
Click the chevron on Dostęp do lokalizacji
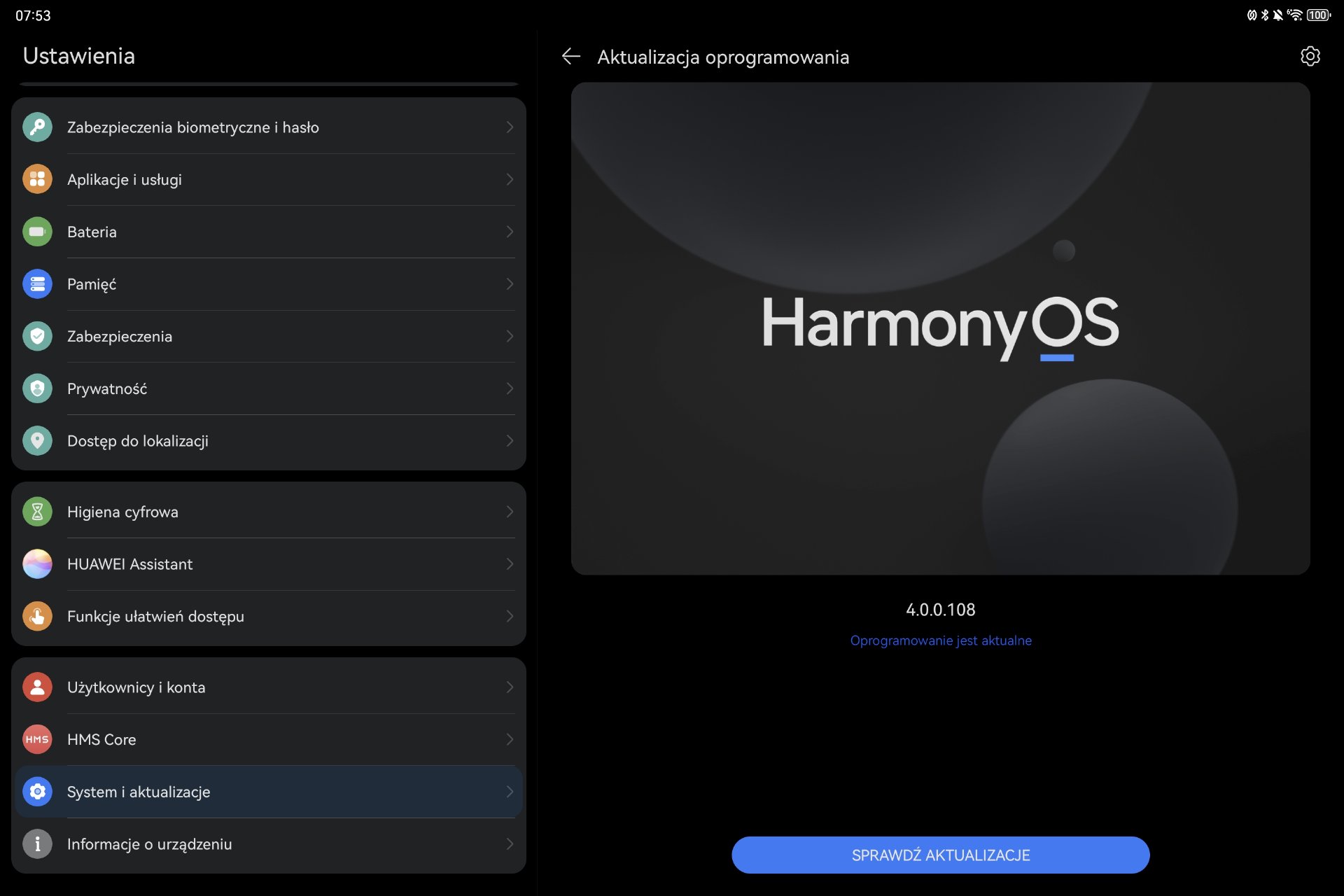[x=510, y=441]
